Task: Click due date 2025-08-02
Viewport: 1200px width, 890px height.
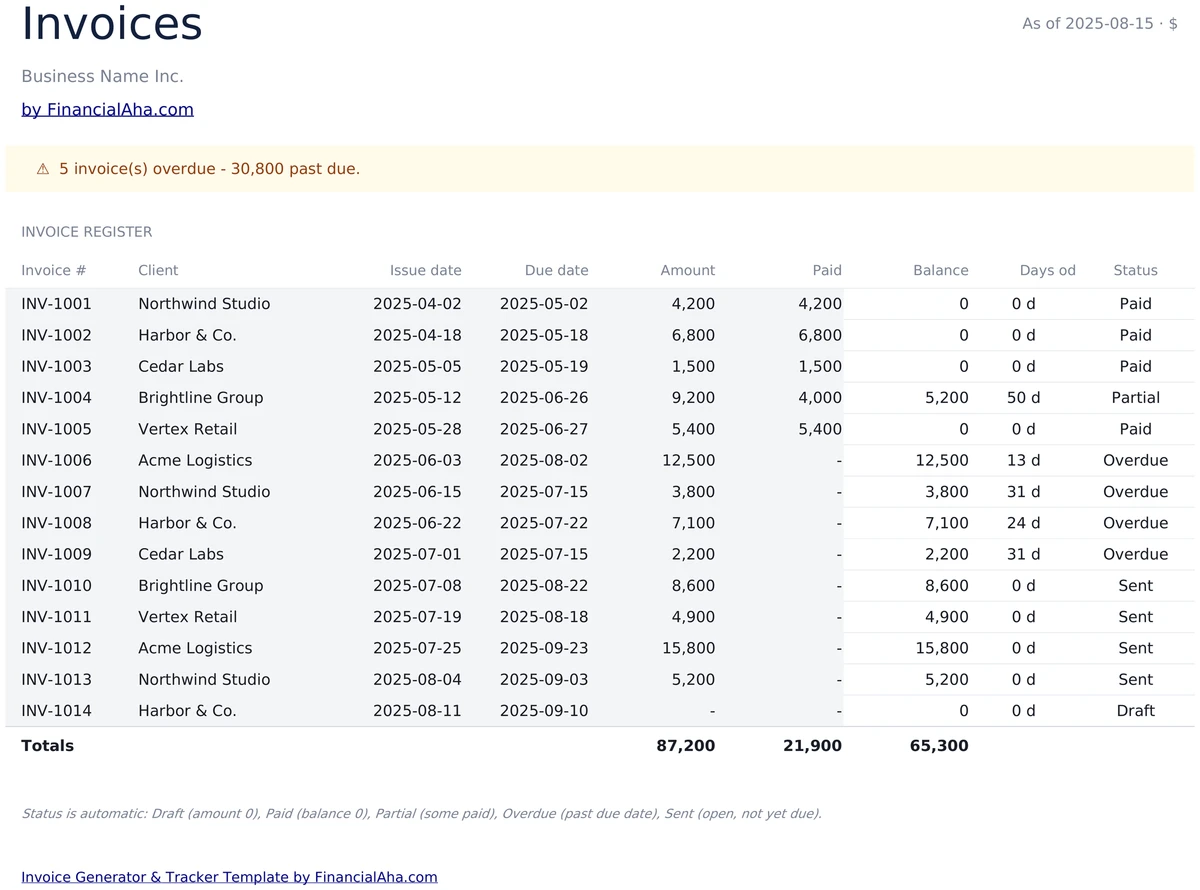Action: point(544,460)
